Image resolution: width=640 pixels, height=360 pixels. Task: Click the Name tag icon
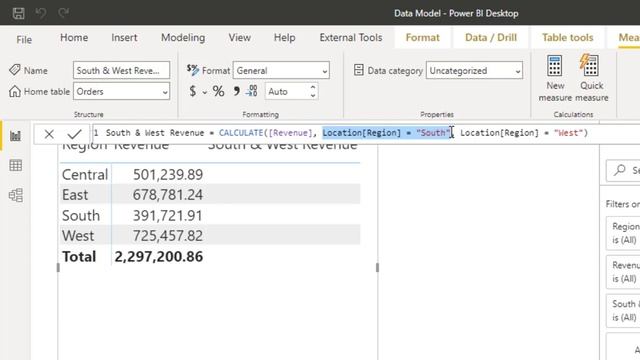coord(15,70)
